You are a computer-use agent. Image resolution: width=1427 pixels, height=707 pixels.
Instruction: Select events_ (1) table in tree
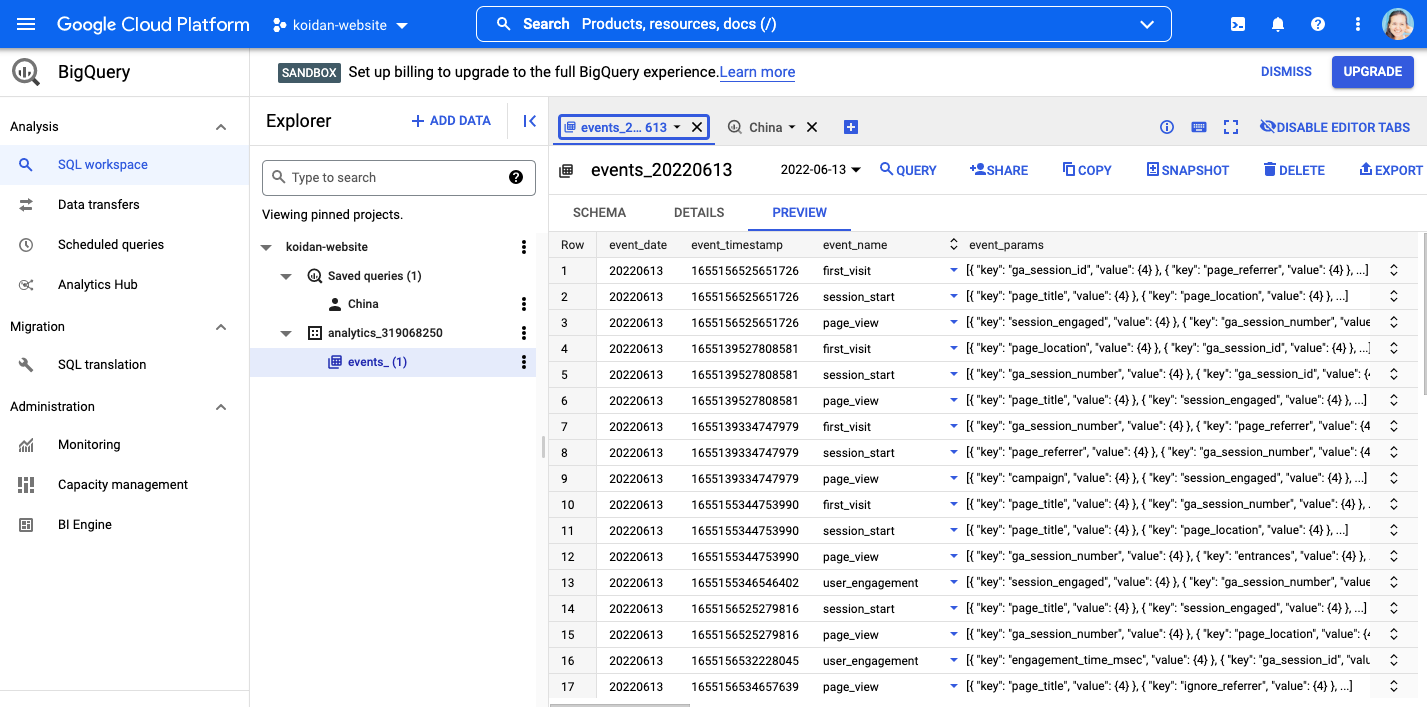click(377, 362)
